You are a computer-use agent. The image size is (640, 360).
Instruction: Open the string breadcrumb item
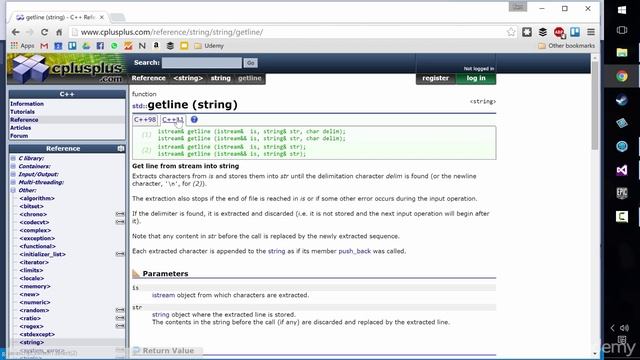220,78
